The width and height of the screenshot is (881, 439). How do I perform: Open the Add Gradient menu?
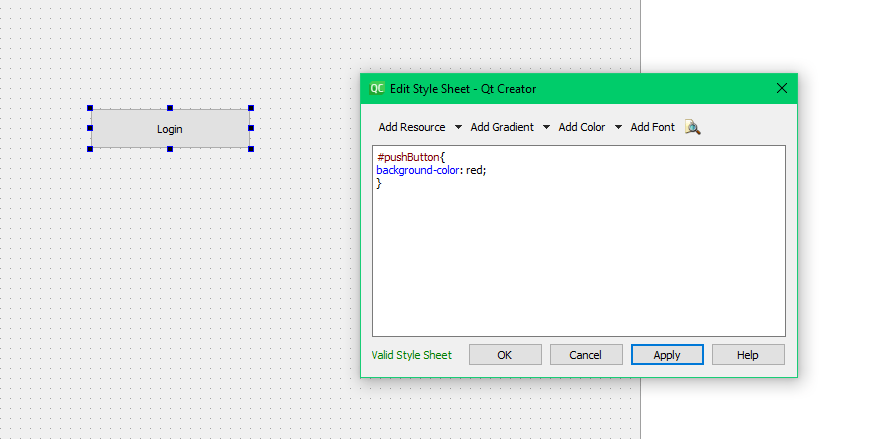[502, 127]
